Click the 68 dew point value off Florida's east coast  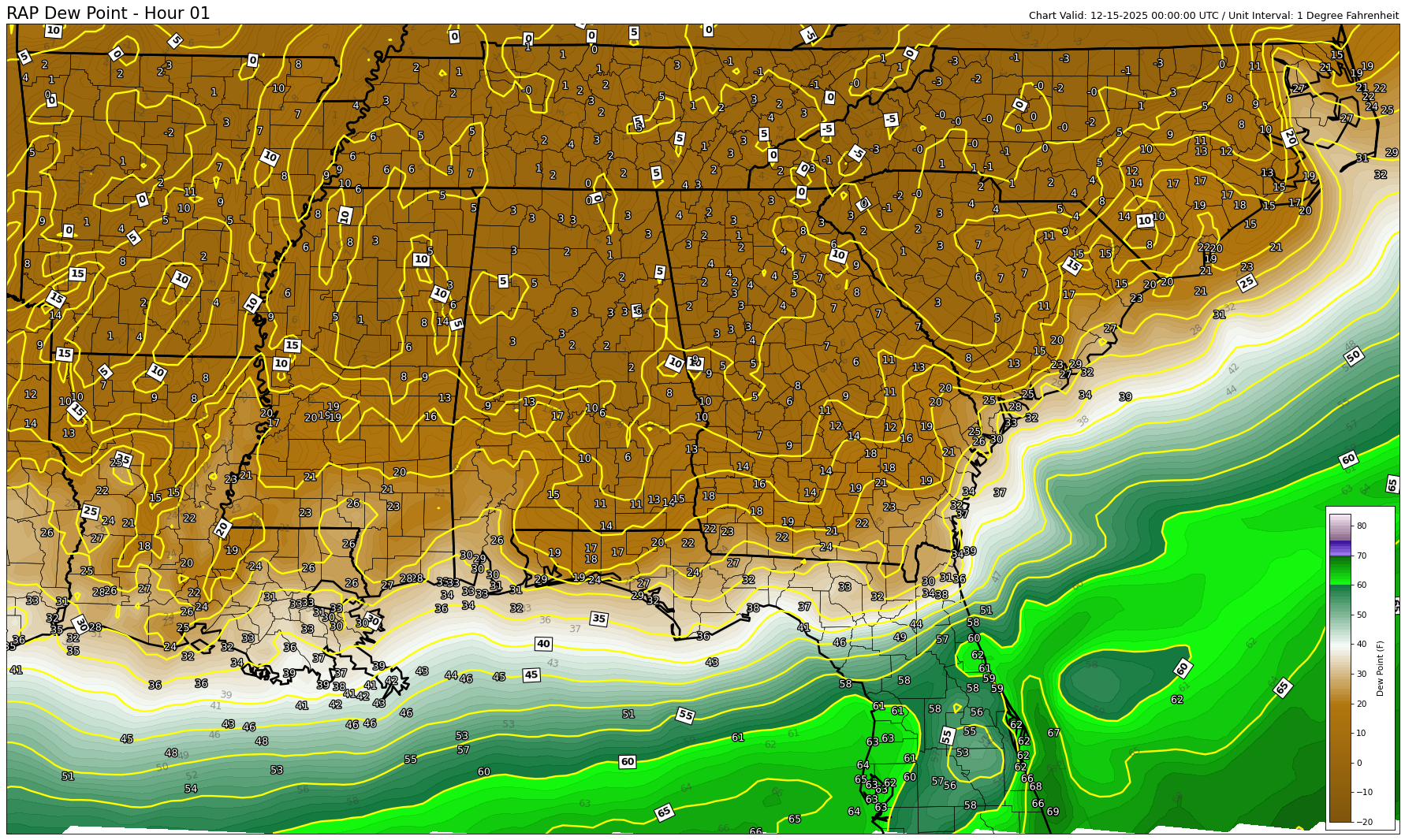1035,786
